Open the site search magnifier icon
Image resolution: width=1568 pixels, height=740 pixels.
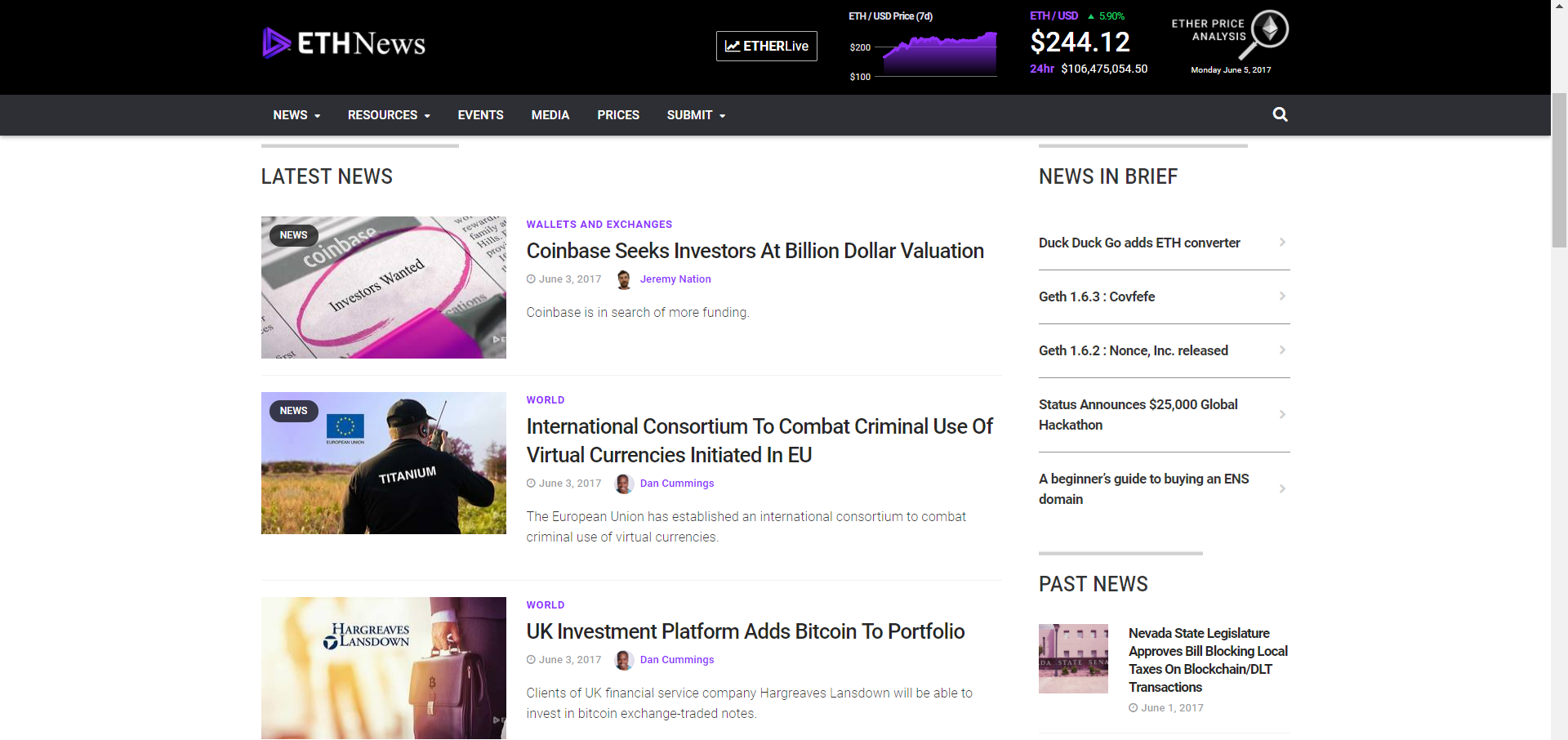1280,115
